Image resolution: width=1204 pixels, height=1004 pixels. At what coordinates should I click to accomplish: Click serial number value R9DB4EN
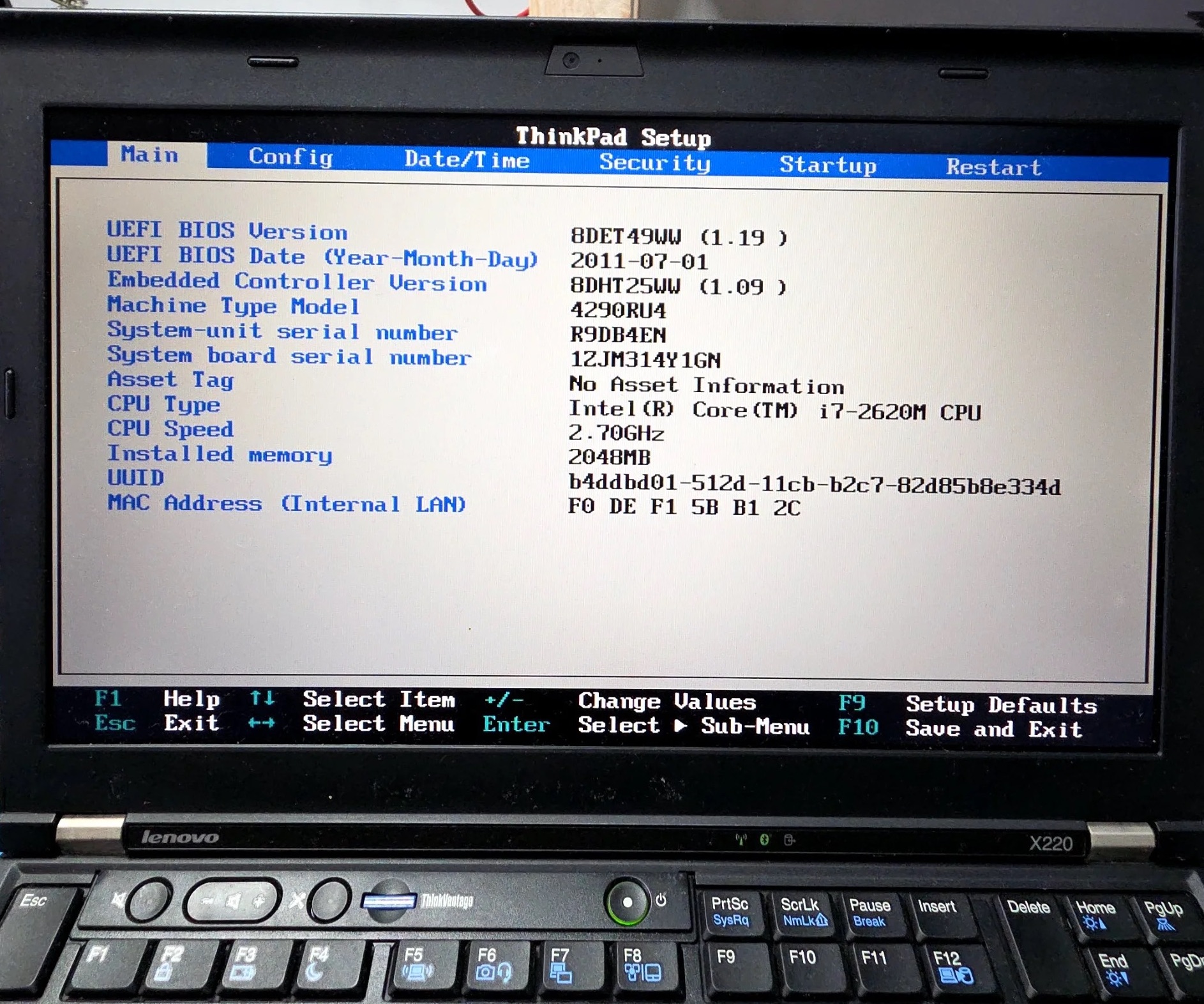pos(618,335)
